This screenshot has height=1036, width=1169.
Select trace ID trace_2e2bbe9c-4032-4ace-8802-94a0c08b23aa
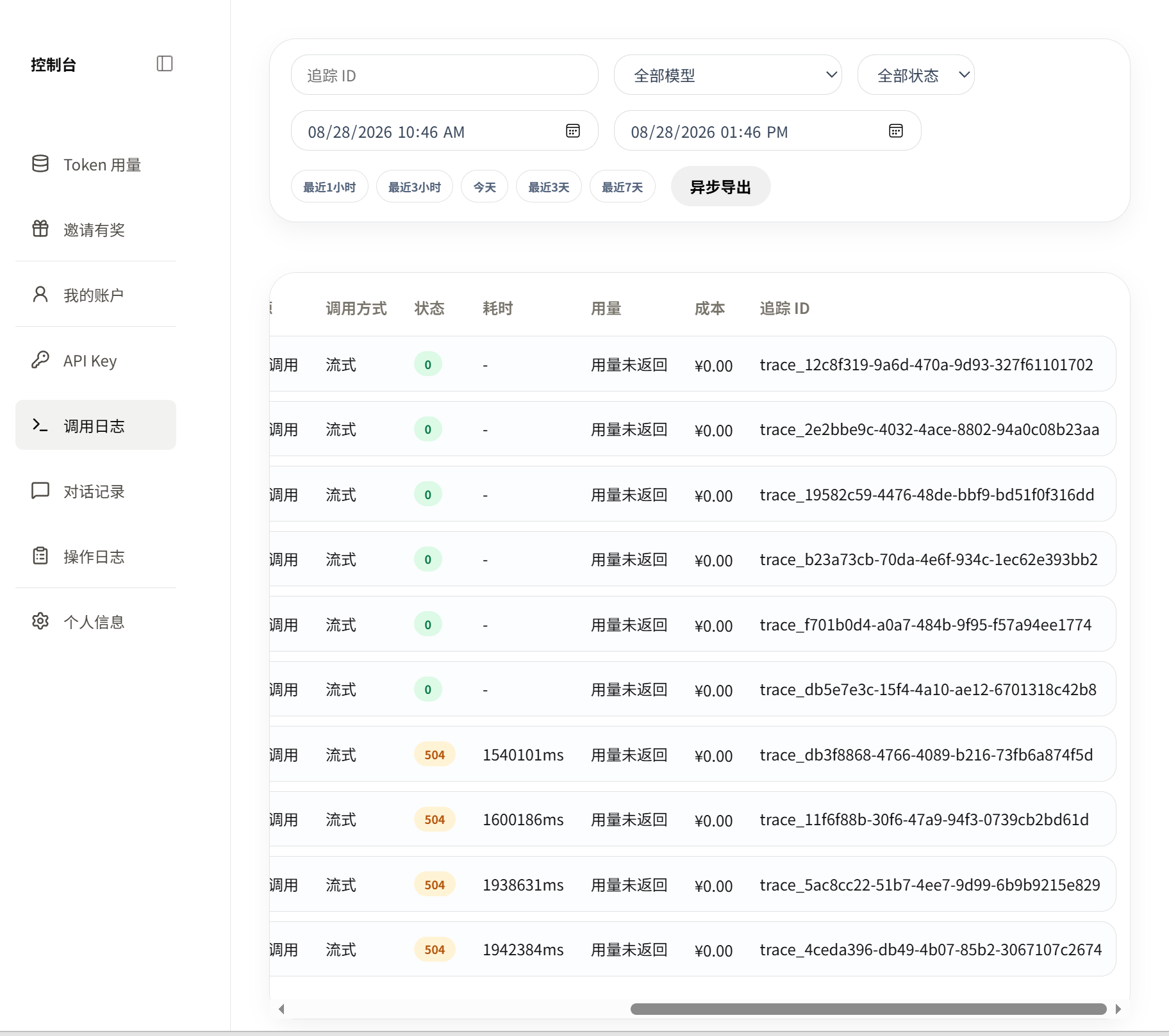[x=930, y=429]
